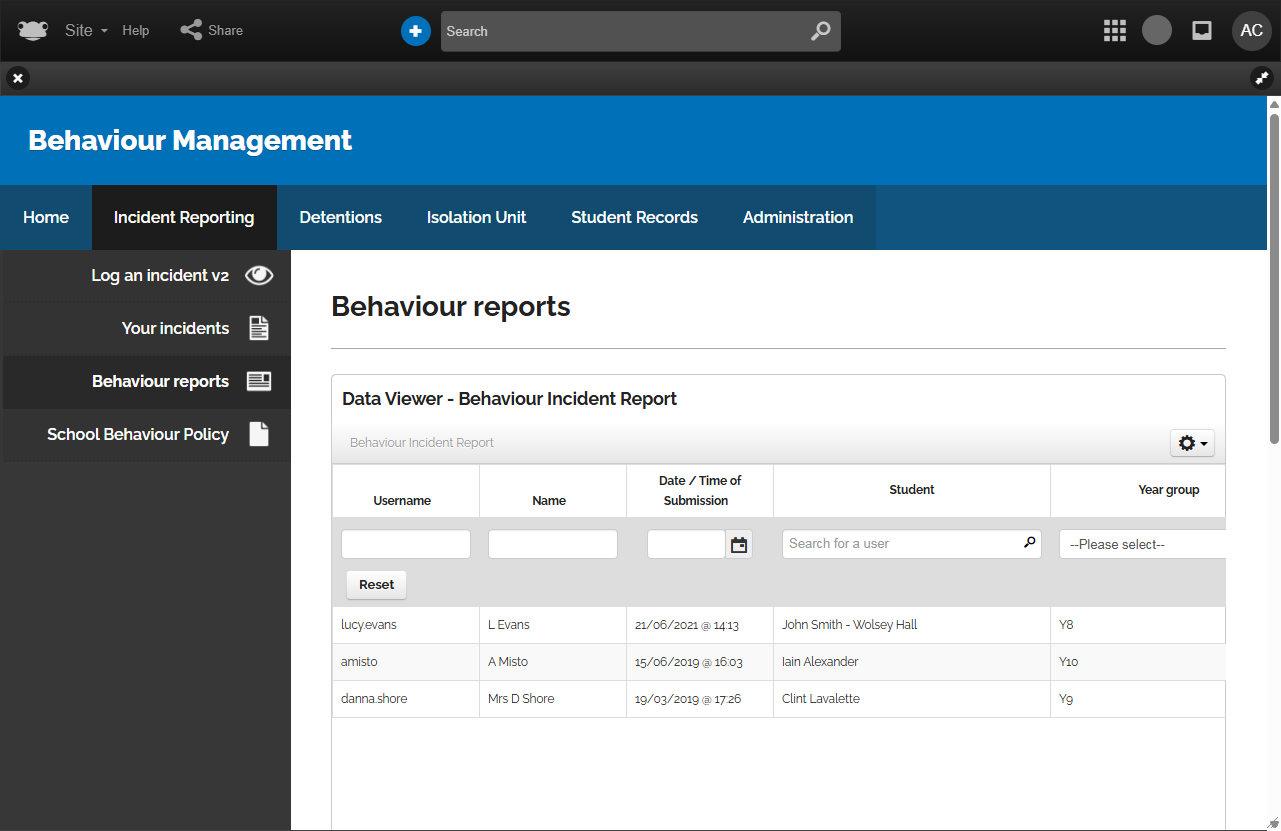This screenshot has width=1281, height=831.
Task: Select Log an incident v2 sidebar item
Action: (160, 276)
